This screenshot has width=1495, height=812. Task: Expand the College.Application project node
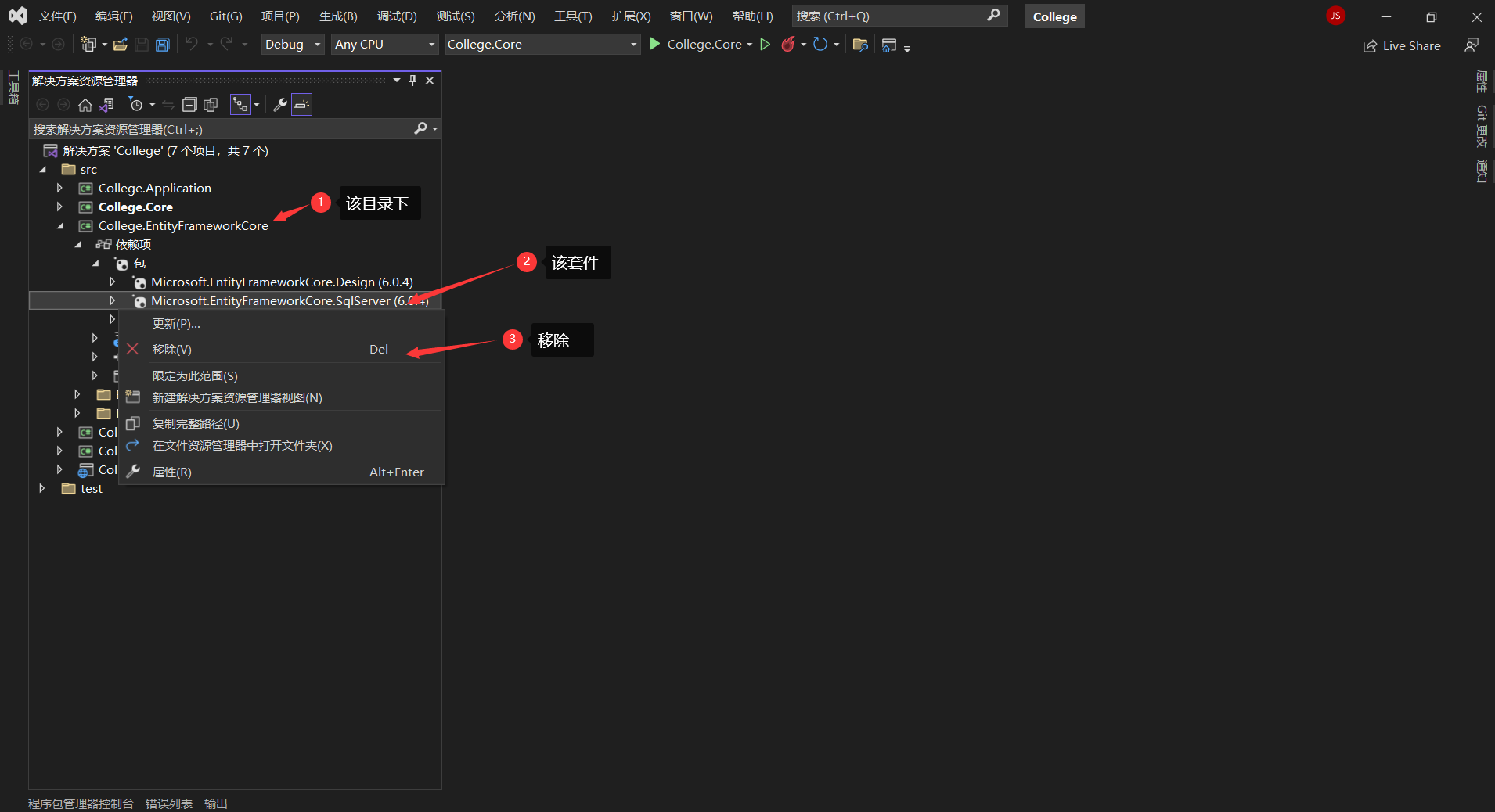point(59,189)
